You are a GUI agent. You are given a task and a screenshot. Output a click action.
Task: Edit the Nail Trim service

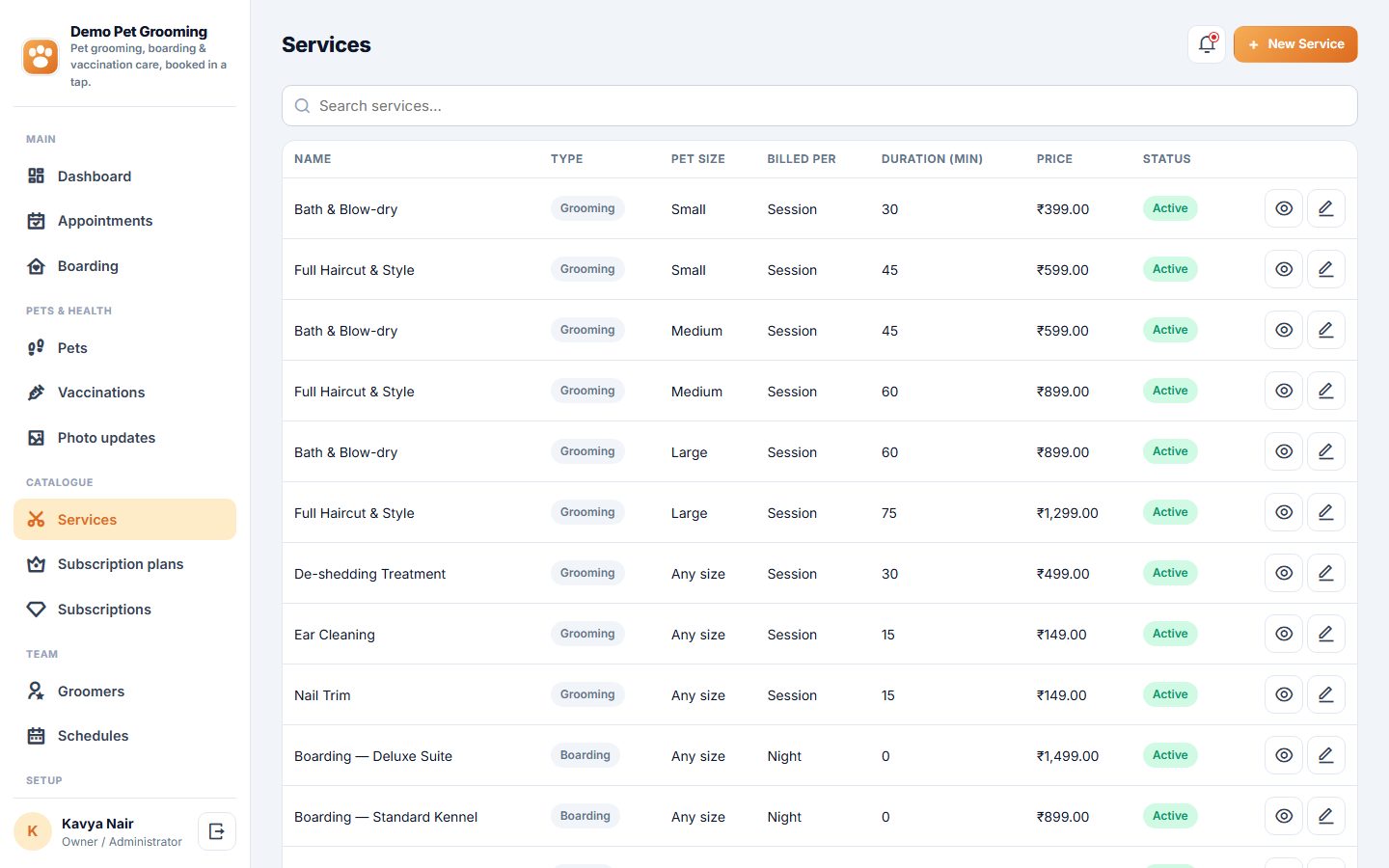click(x=1326, y=694)
